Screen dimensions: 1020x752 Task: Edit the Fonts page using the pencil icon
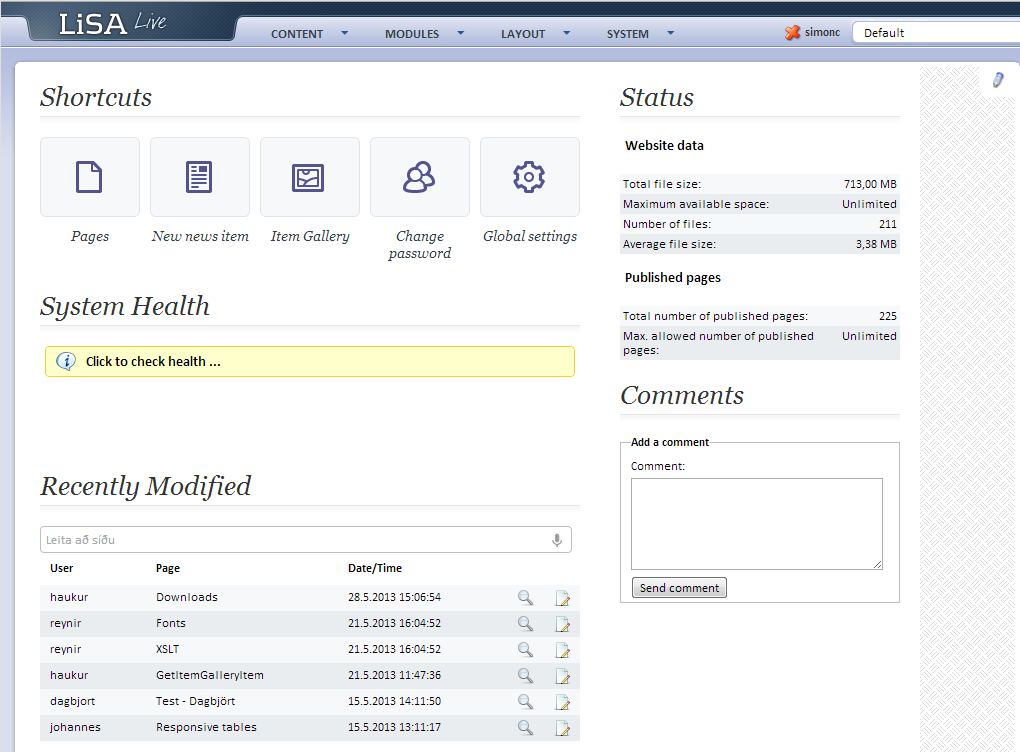563,624
